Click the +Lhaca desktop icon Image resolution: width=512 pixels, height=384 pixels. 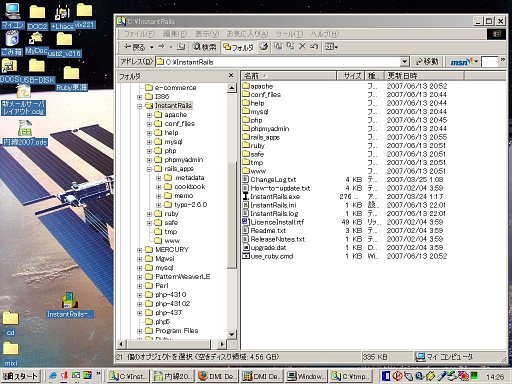[63, 17]
